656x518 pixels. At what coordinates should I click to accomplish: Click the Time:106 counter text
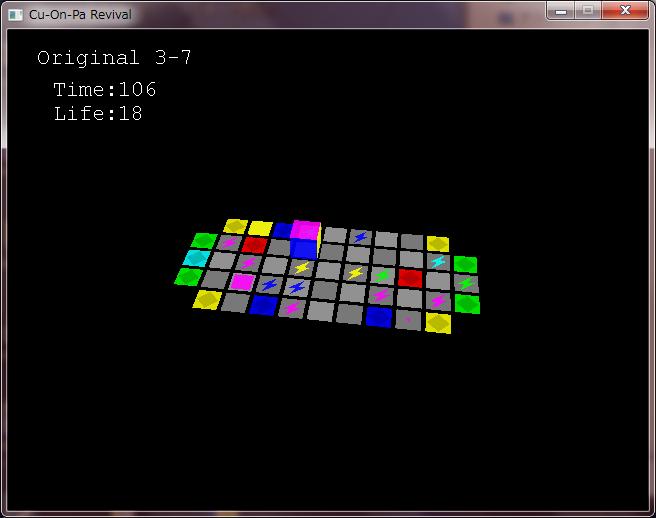[x=105, y=90]
